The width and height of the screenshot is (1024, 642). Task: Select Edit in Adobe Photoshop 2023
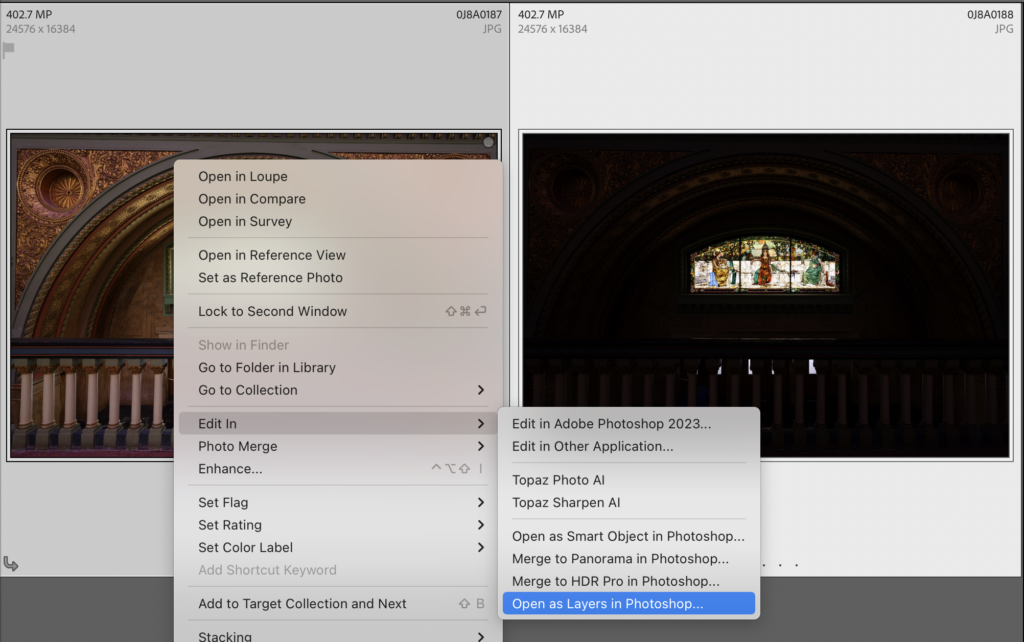[x=611, y=424]
